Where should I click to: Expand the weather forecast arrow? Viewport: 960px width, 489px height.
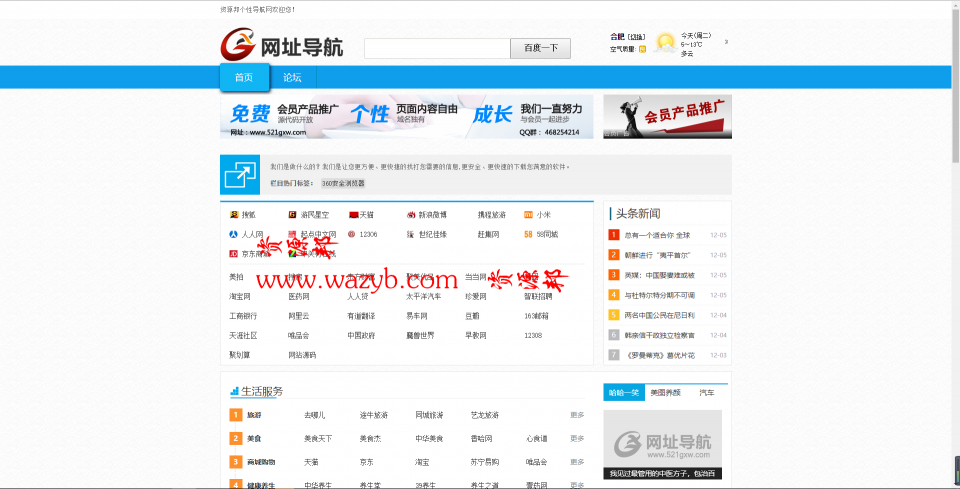click(x=726, y=42)
